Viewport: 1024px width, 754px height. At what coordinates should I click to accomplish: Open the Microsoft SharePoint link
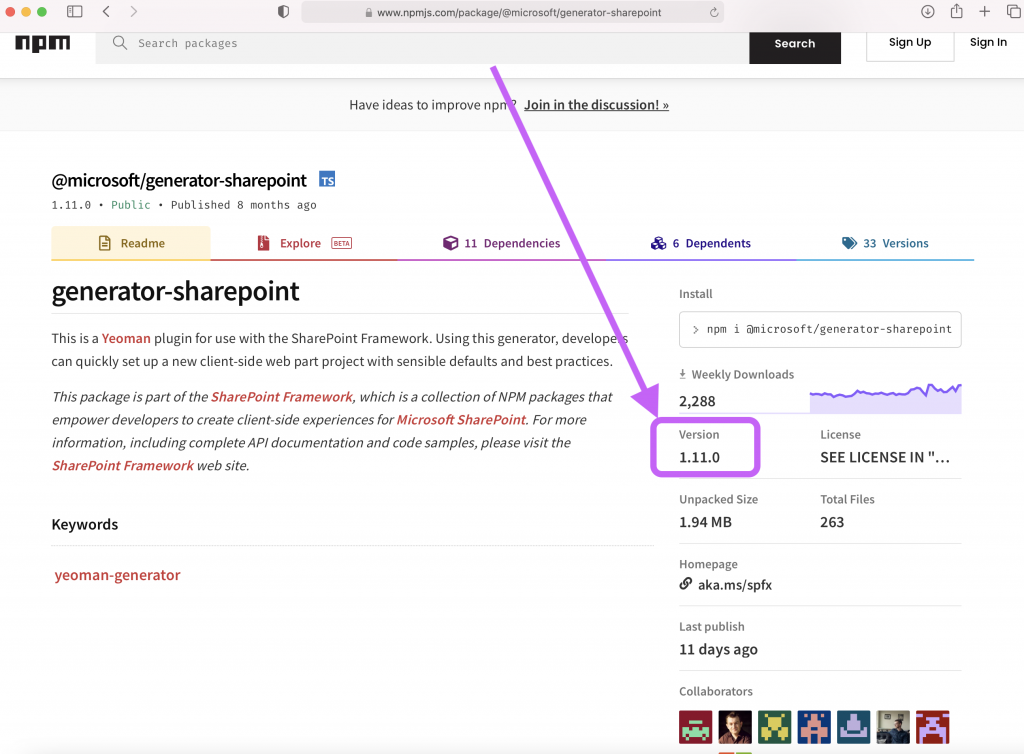point(461,420)
